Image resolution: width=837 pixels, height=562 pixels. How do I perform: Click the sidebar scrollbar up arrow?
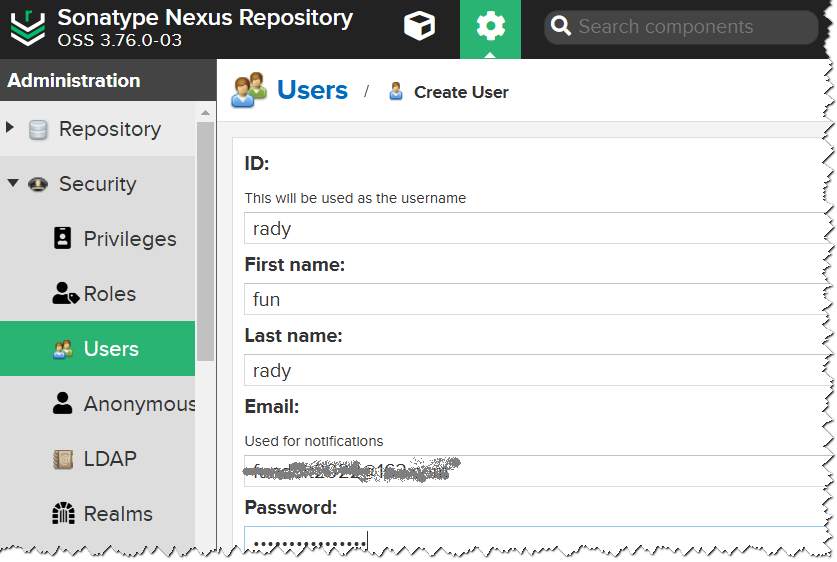tap(206, 113)
